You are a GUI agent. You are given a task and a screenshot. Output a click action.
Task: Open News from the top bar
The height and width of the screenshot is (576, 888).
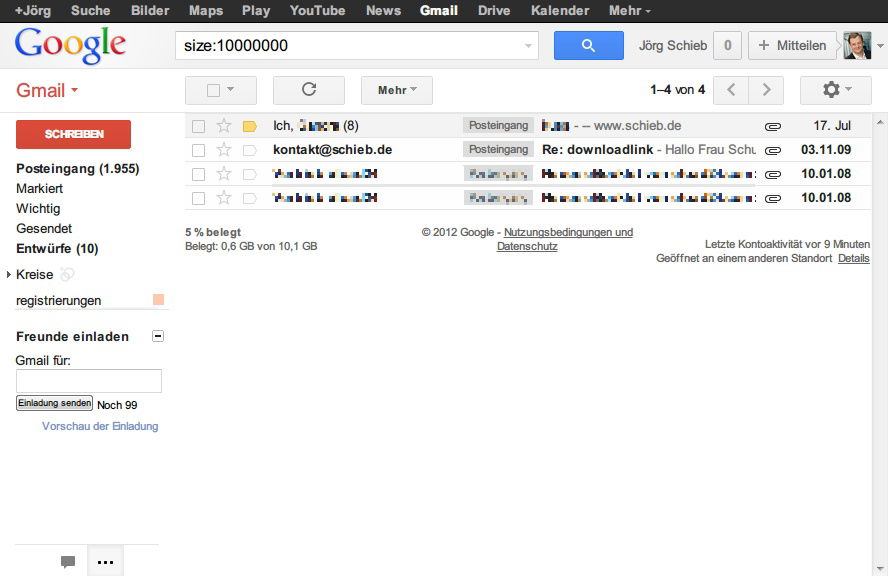[383, 11]
